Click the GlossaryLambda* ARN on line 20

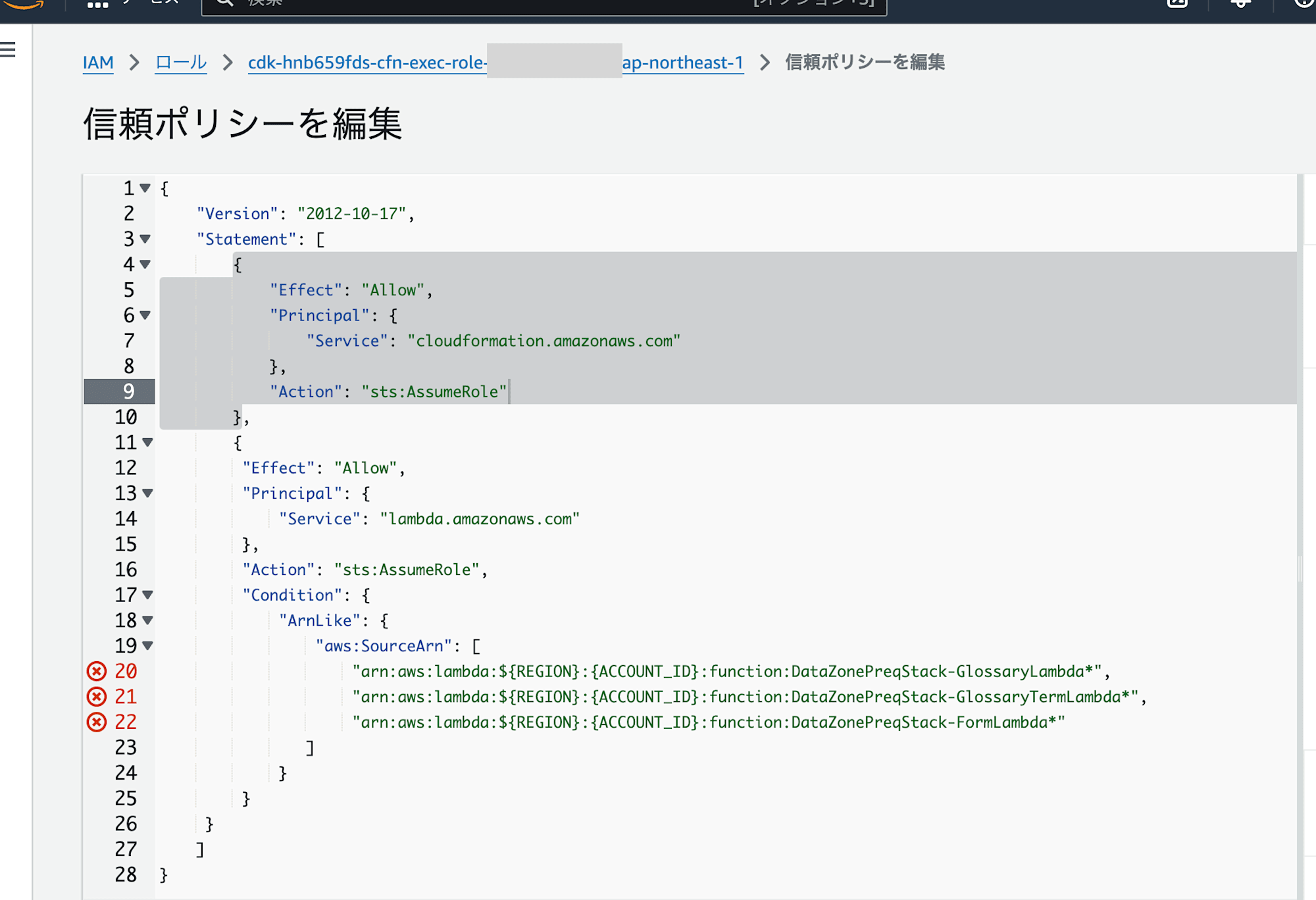pos(727,671)
